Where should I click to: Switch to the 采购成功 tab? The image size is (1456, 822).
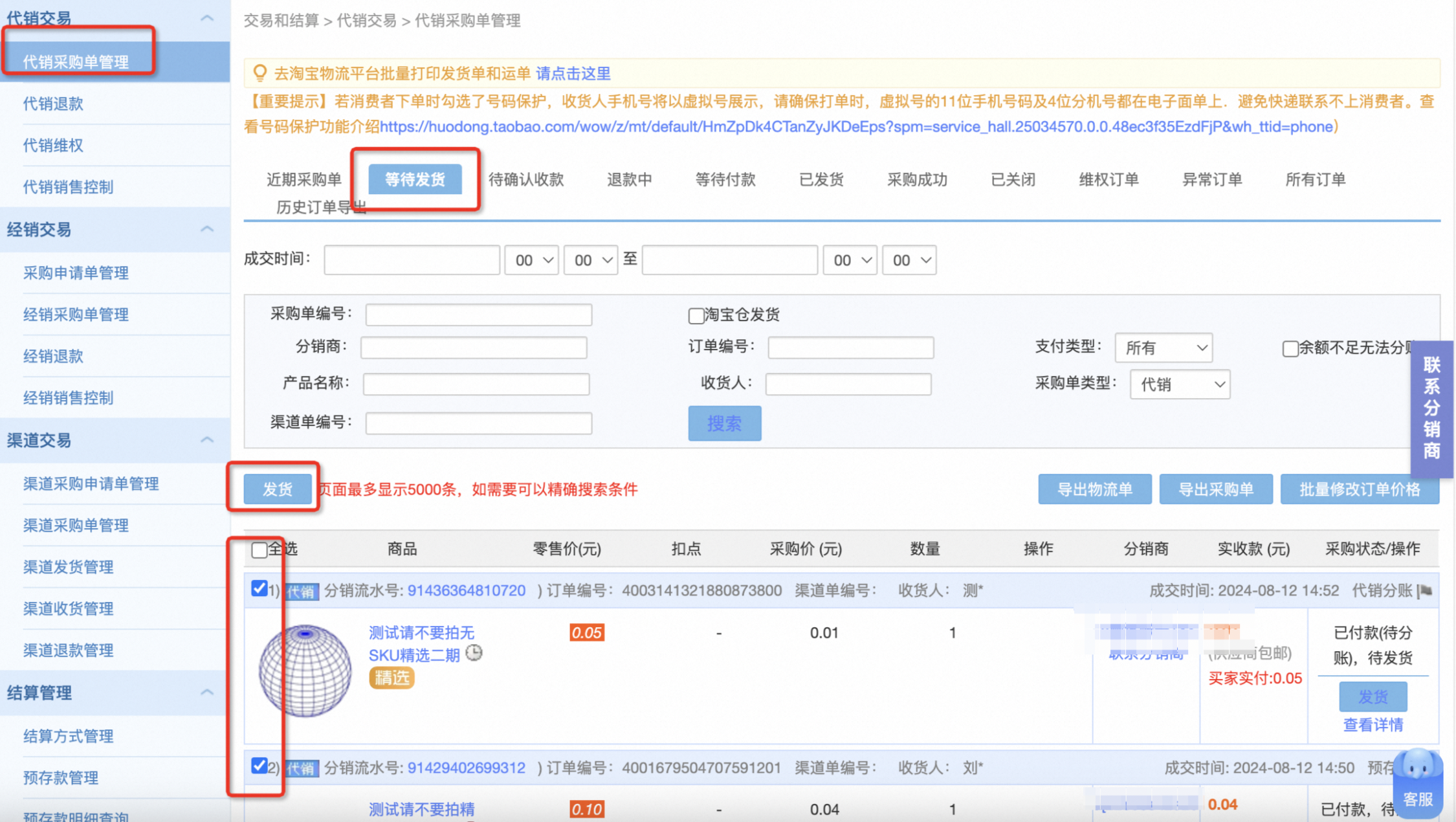click(917, 179)
